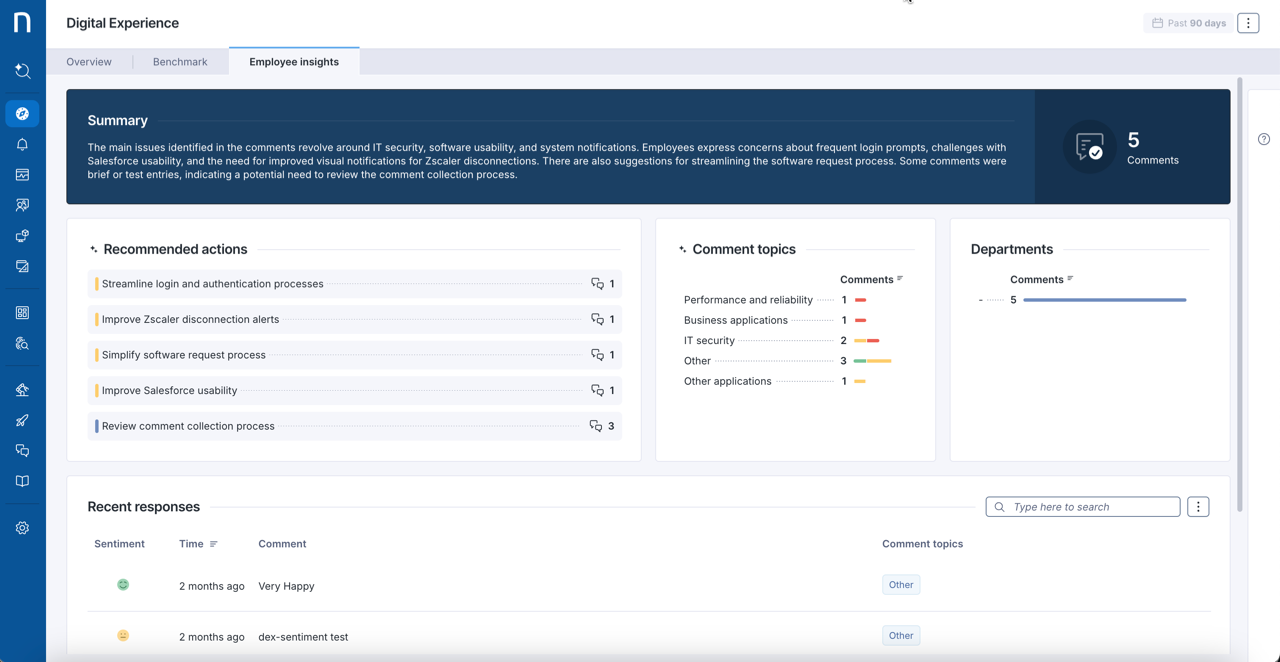Toggle sort on the Time column
The image size is (1280, 662).
click(213, 544)
